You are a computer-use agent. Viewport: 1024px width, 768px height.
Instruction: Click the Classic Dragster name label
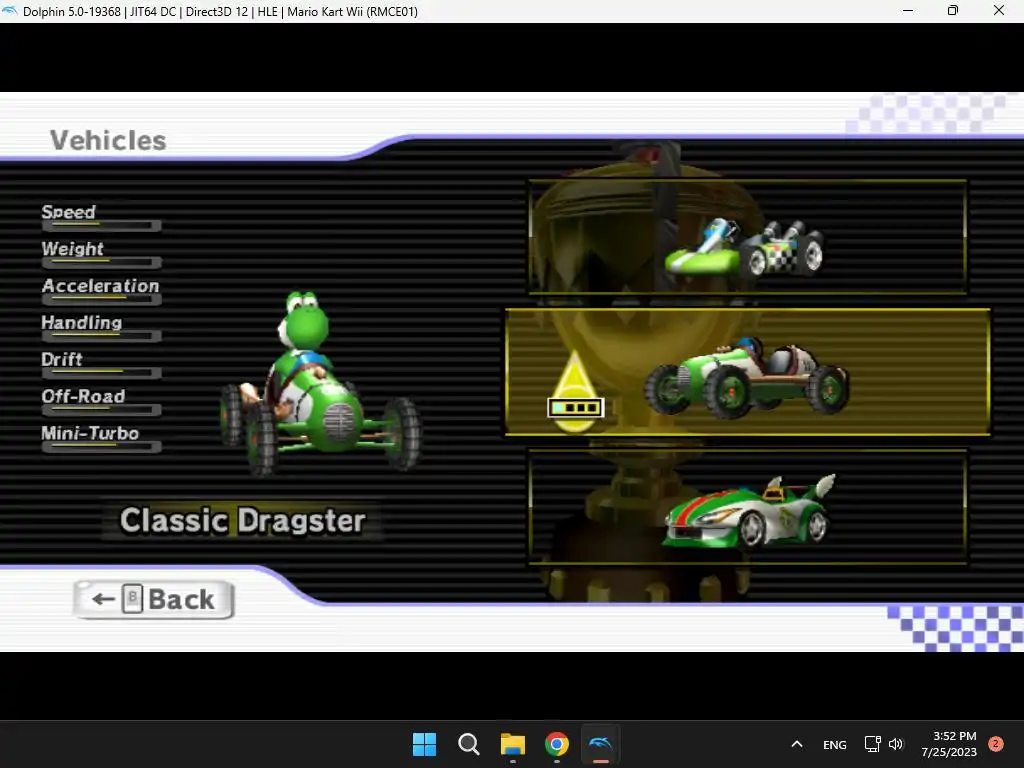(x=242, y=520)
